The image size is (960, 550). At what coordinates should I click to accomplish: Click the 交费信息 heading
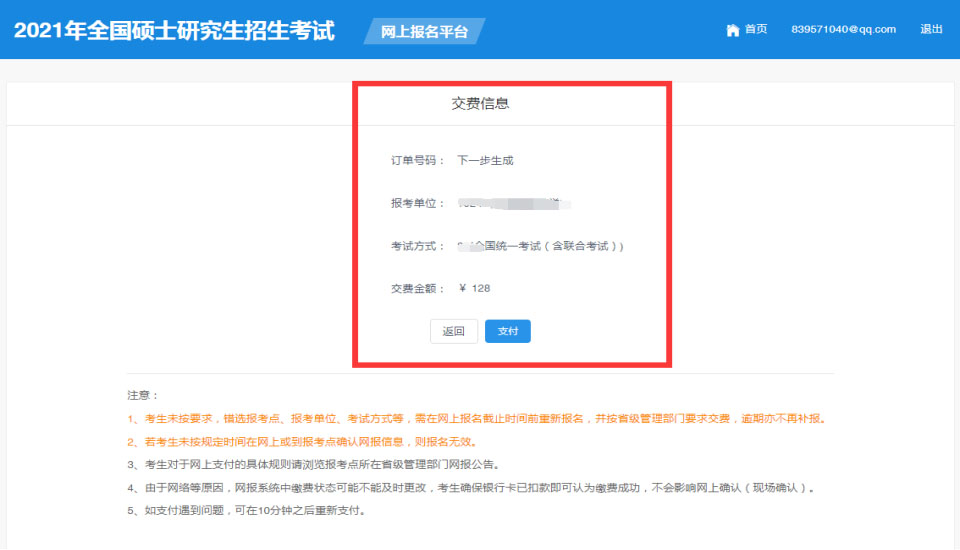[480, 103]
